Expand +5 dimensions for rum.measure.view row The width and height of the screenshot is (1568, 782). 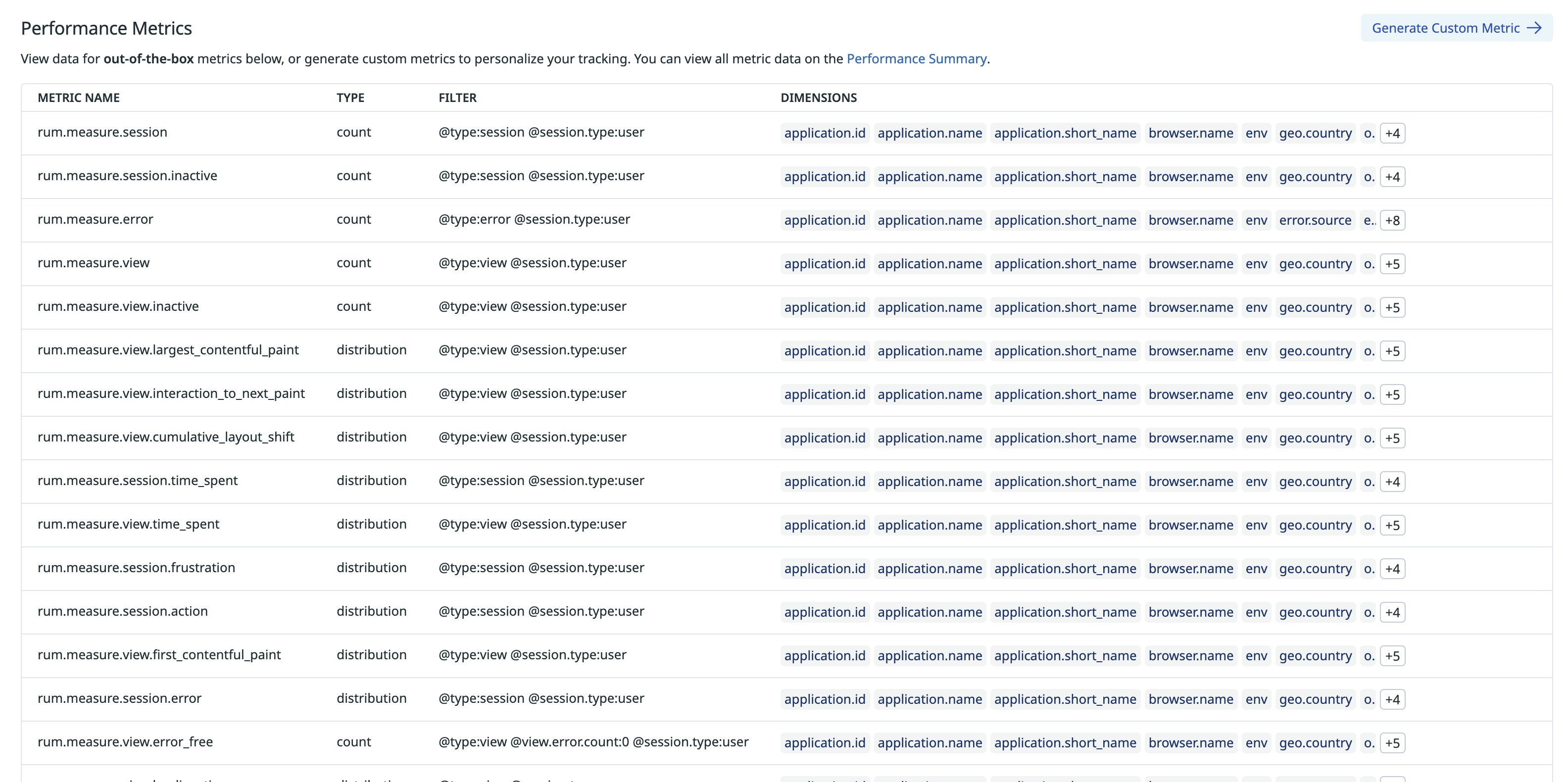click(x=1392, y=264)
